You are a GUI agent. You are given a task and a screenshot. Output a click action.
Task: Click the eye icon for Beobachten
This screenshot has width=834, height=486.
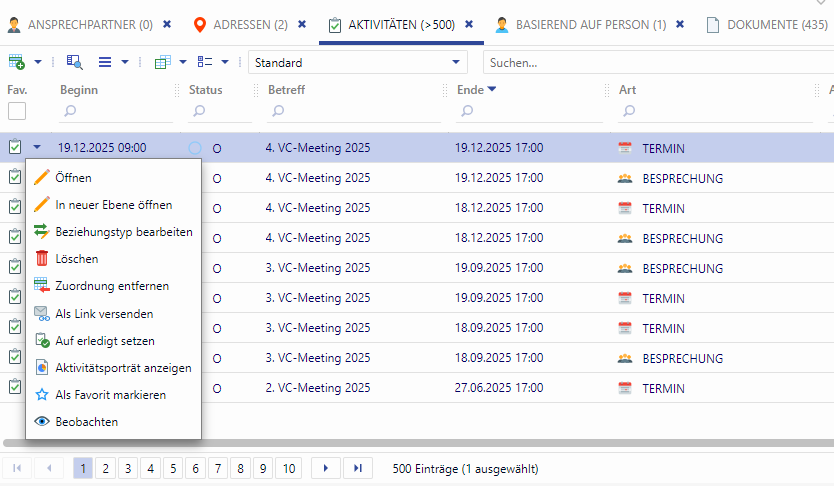click(x=41, y=422)
